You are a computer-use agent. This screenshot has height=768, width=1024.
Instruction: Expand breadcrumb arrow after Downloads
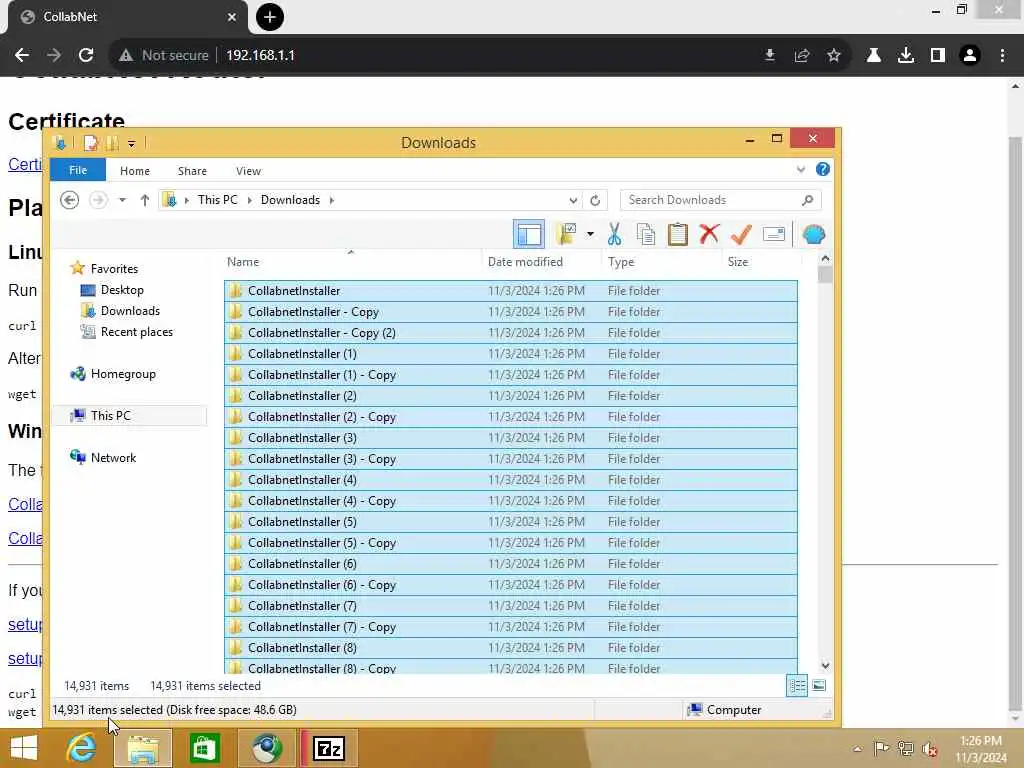click(332, 200)
